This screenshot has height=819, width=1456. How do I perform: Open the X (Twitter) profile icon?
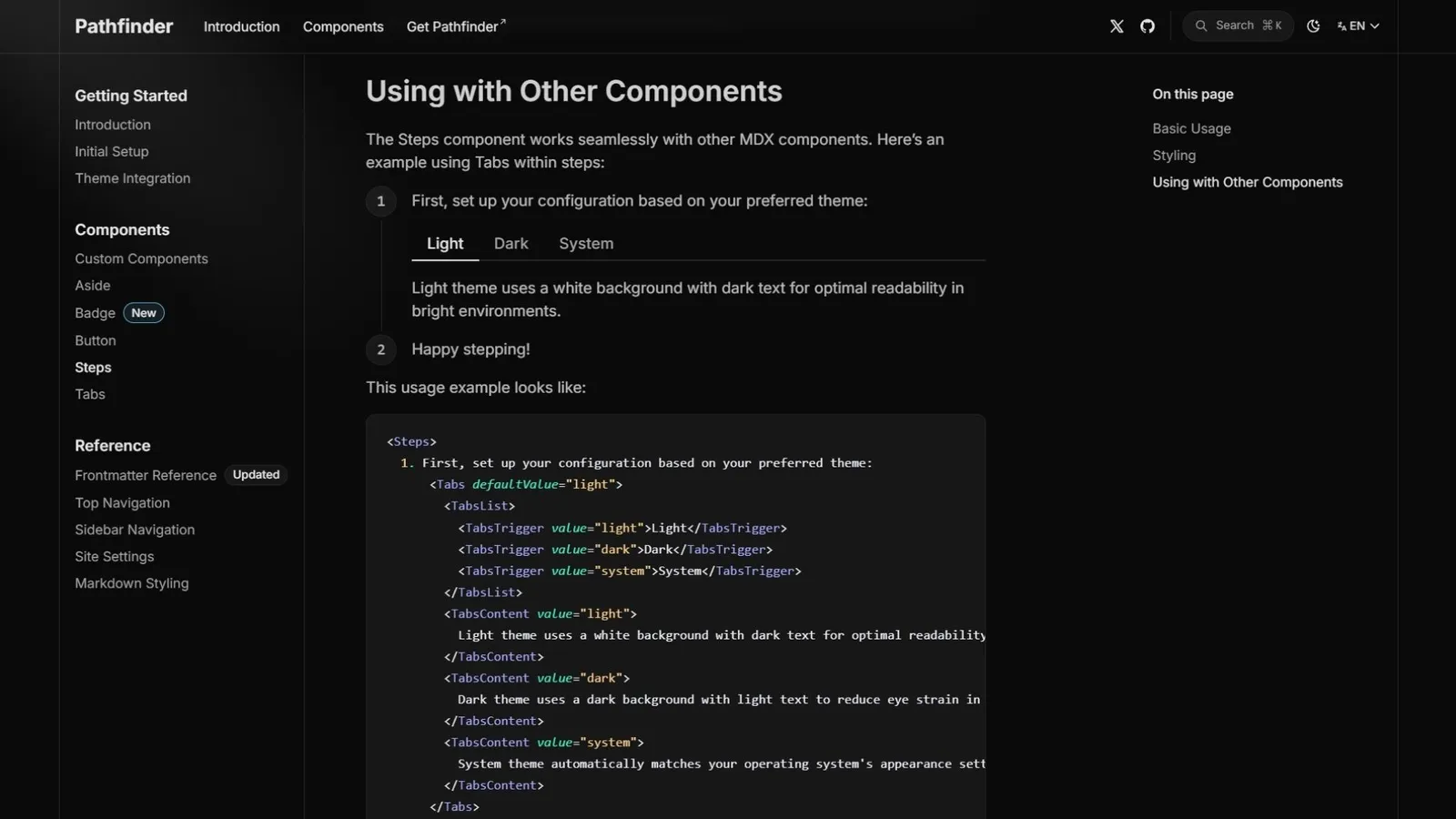point(1117,26)
